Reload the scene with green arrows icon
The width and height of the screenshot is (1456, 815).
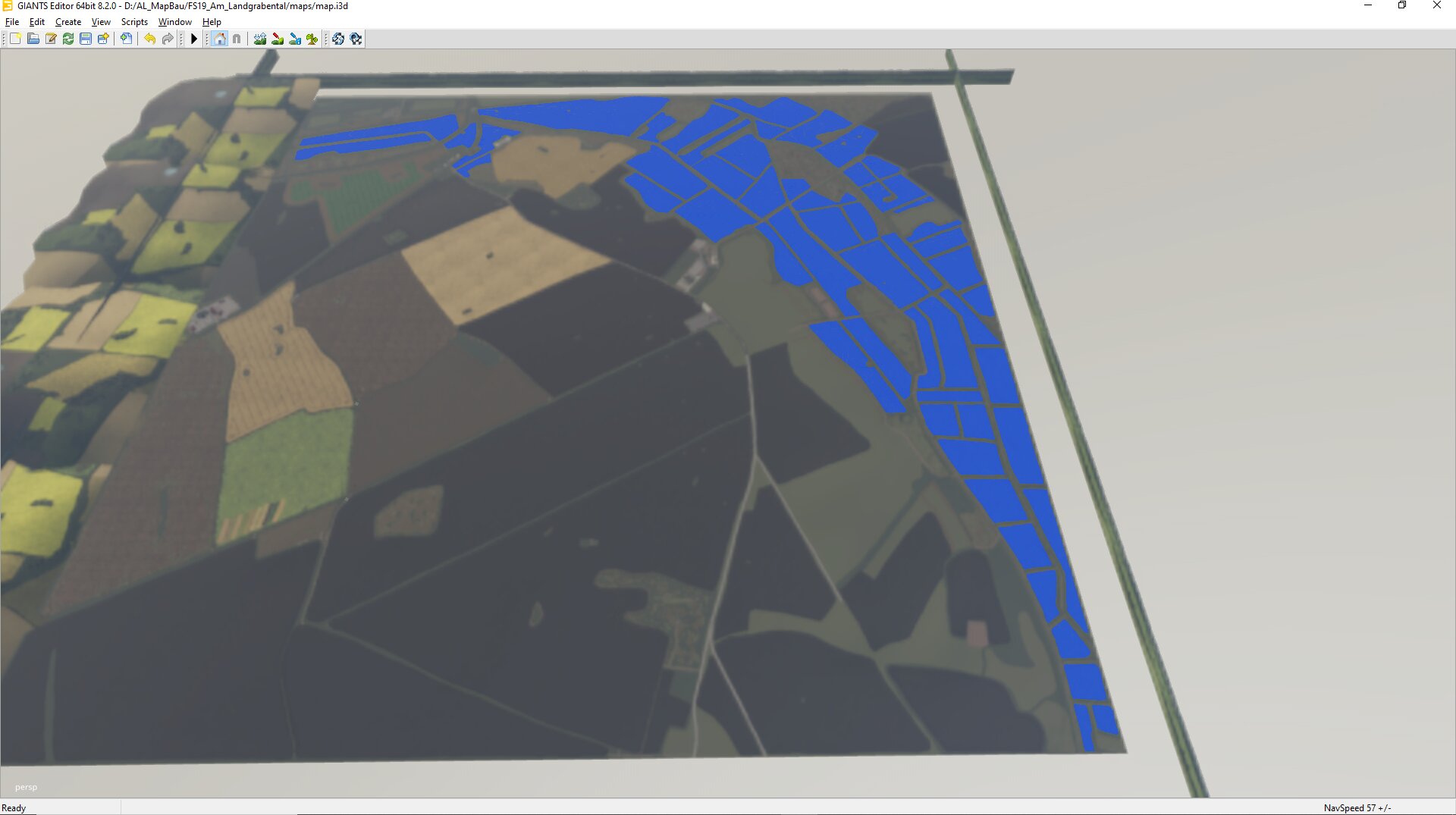click(x=68, y=39)
